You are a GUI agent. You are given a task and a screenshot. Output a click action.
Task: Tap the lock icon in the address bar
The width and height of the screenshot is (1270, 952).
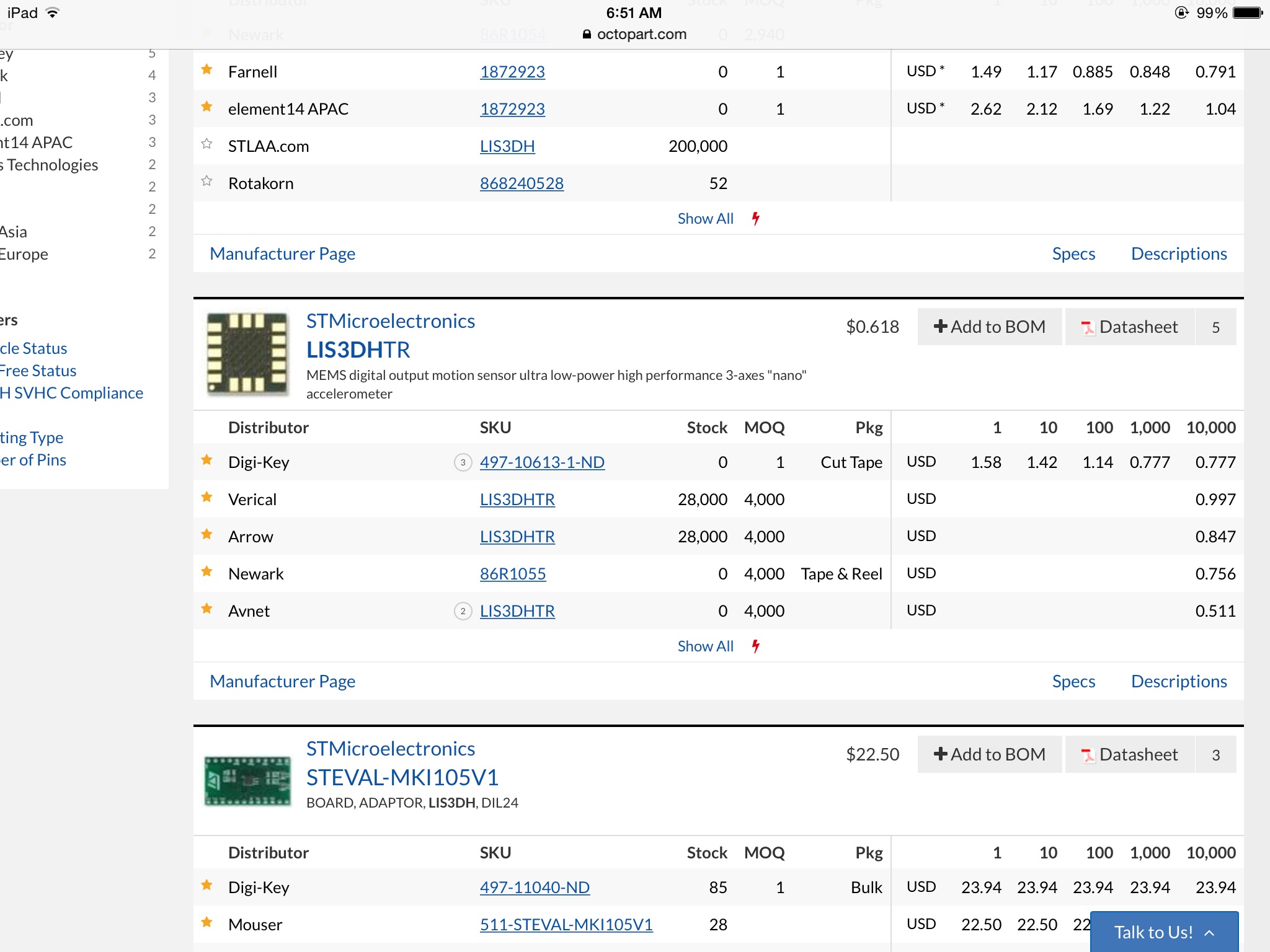coord(587,35)
